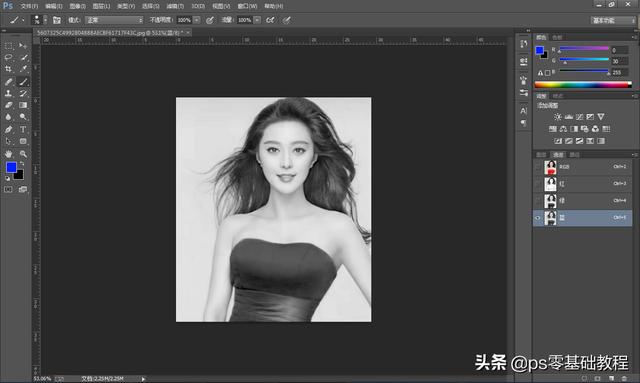Viewport: 640px width, 383px height.
Task: Open flow slider dropdown arrow
Action: pos(257,20)
